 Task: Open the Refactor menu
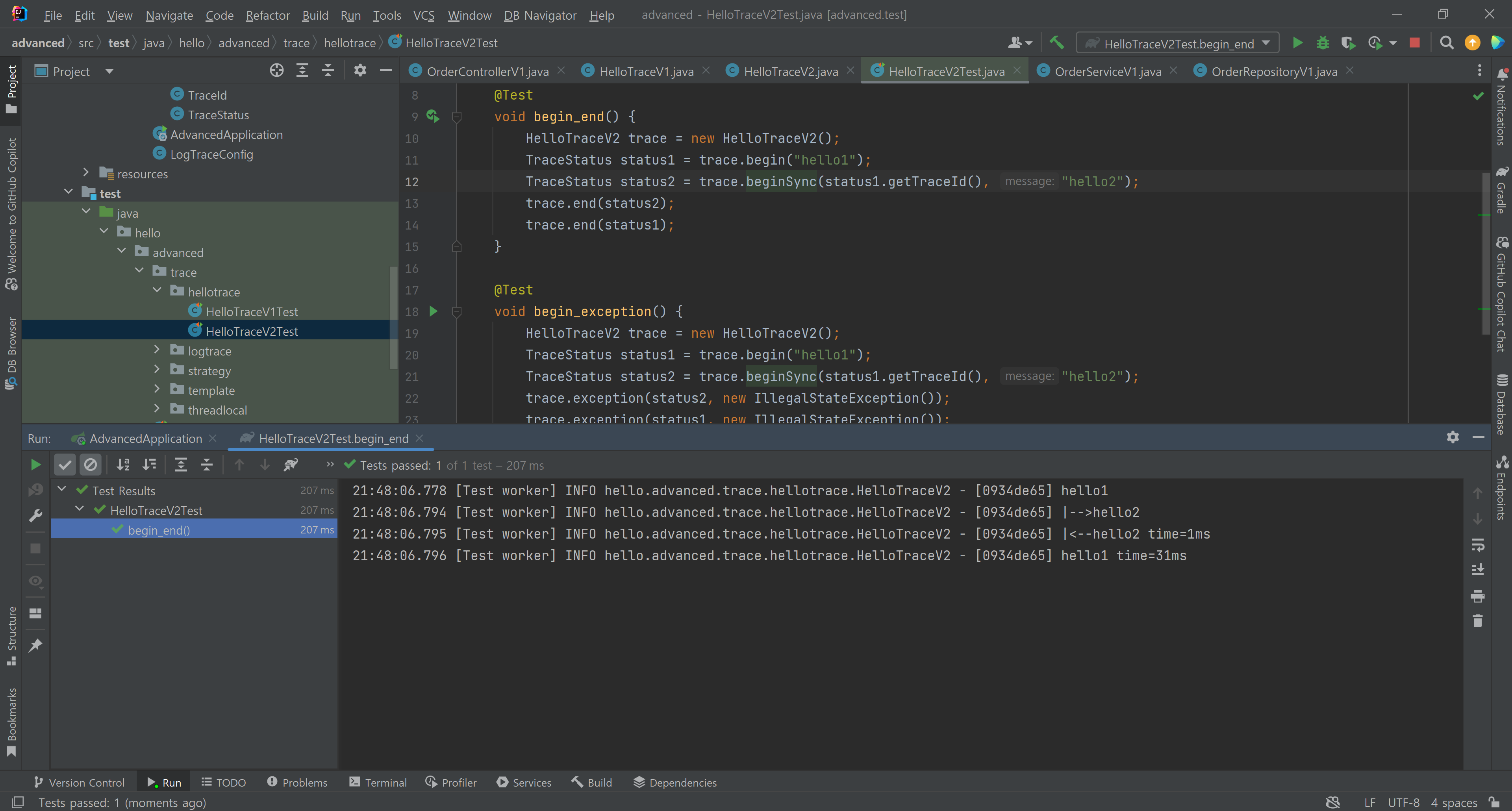point(267,15)
